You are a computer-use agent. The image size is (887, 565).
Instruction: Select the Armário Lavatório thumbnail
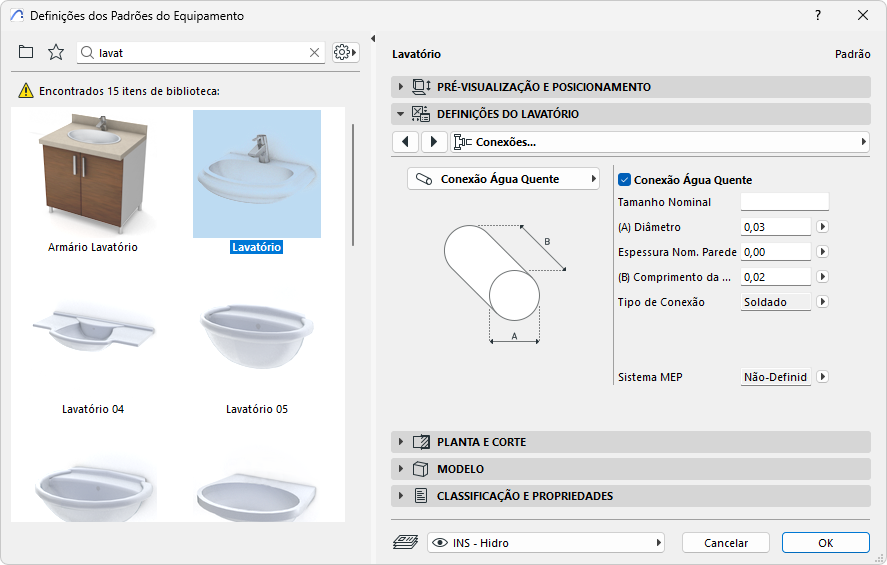pyautogui.click(x=93, y=170)
